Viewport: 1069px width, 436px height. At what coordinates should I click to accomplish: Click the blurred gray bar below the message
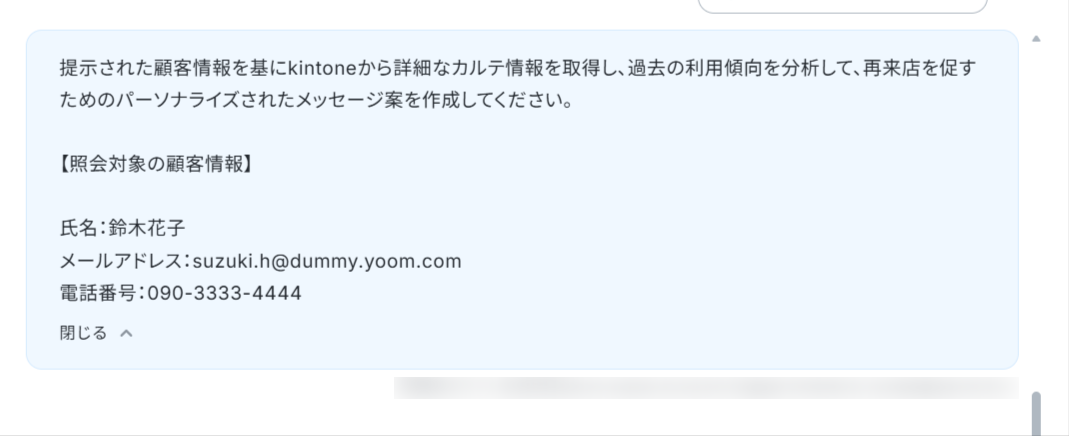(706, 388)
